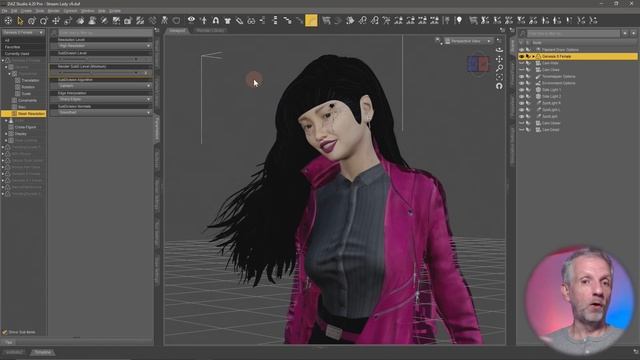This screenshot has width=640, height=360.
Task: Click the Cam Wide row's camera icon
Action: (538, 63)
